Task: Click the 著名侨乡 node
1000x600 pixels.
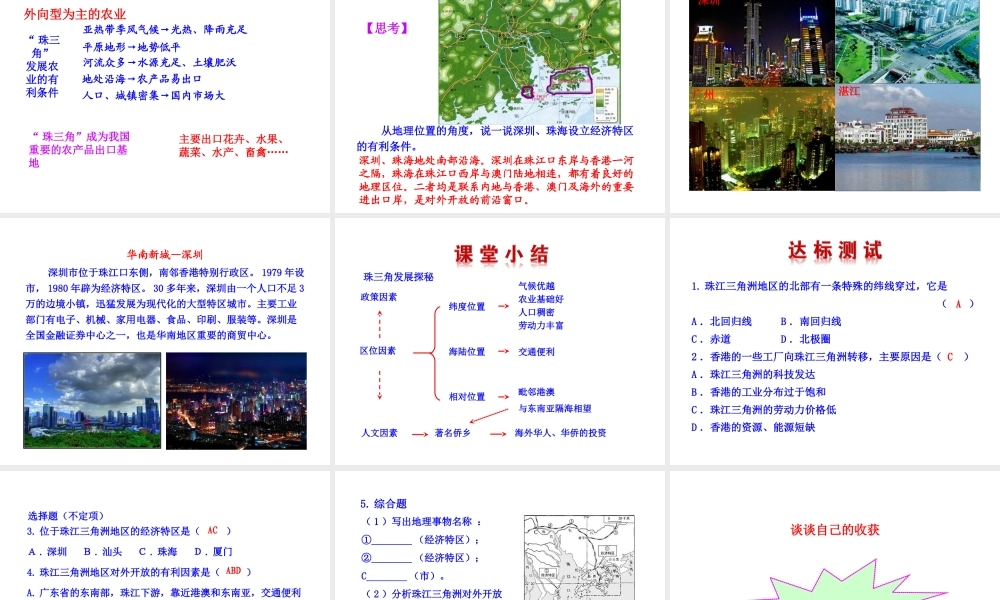Action: tap(453, 433)
